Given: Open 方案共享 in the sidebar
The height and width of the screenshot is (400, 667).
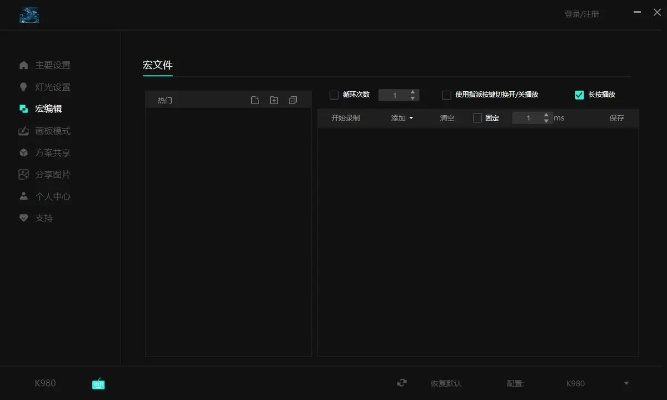Looking at the screenshot, I should 52,153.
